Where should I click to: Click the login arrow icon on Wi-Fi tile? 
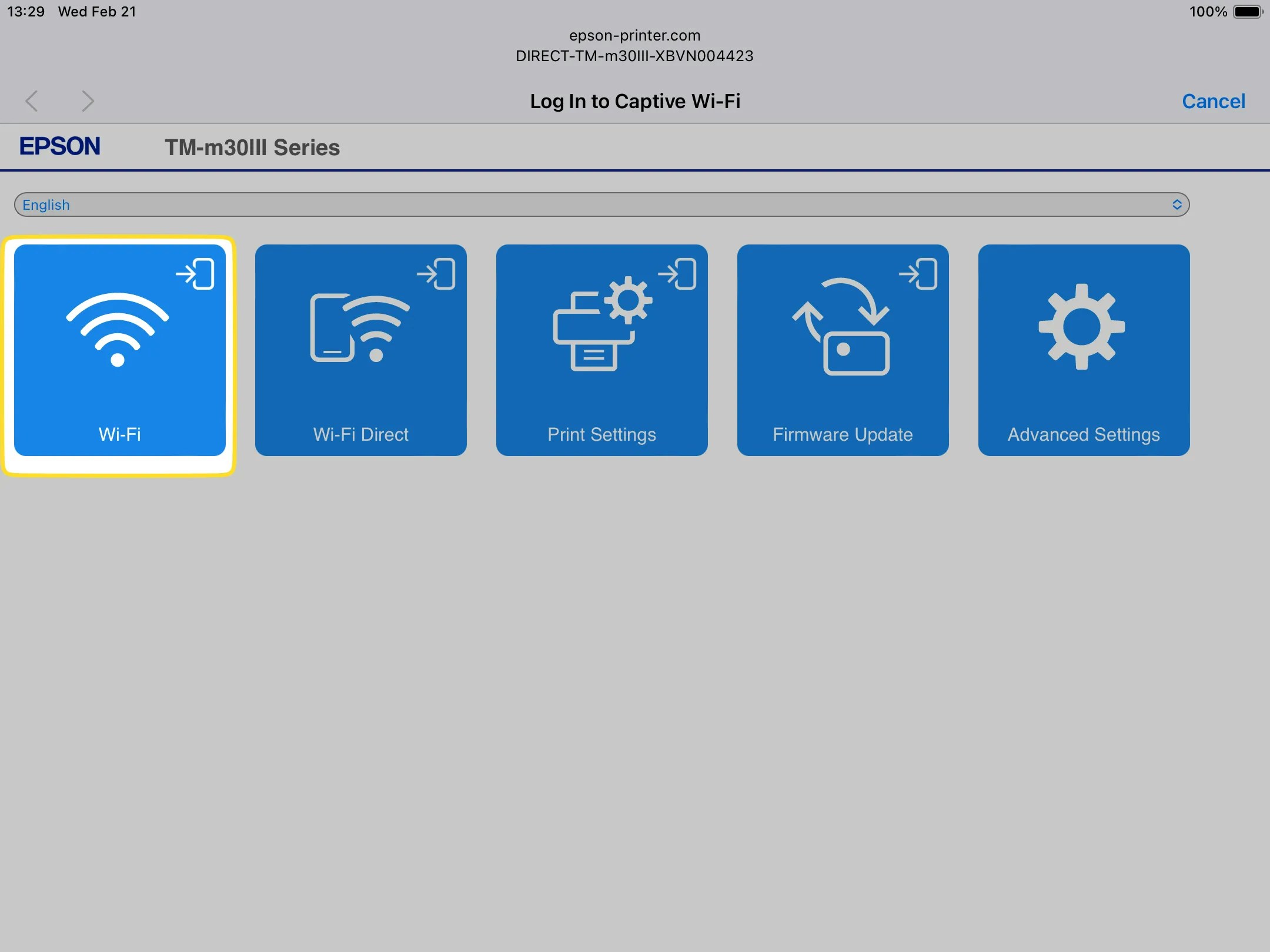tap(196, 274)
